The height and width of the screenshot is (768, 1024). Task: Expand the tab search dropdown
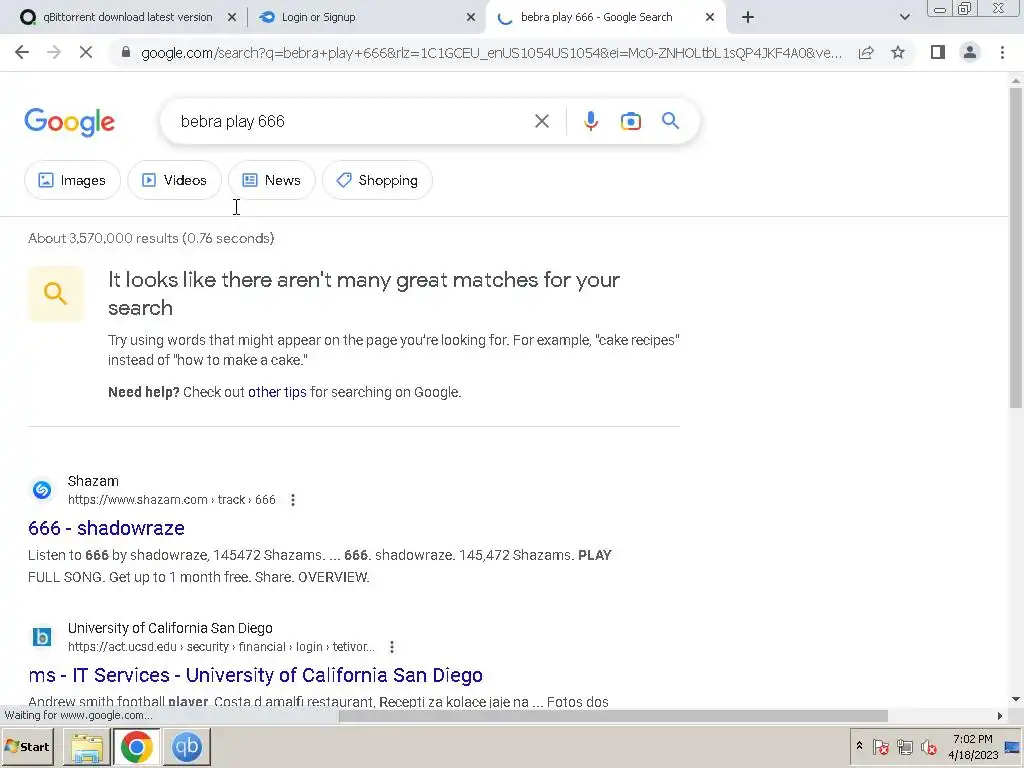click(904, 18)
